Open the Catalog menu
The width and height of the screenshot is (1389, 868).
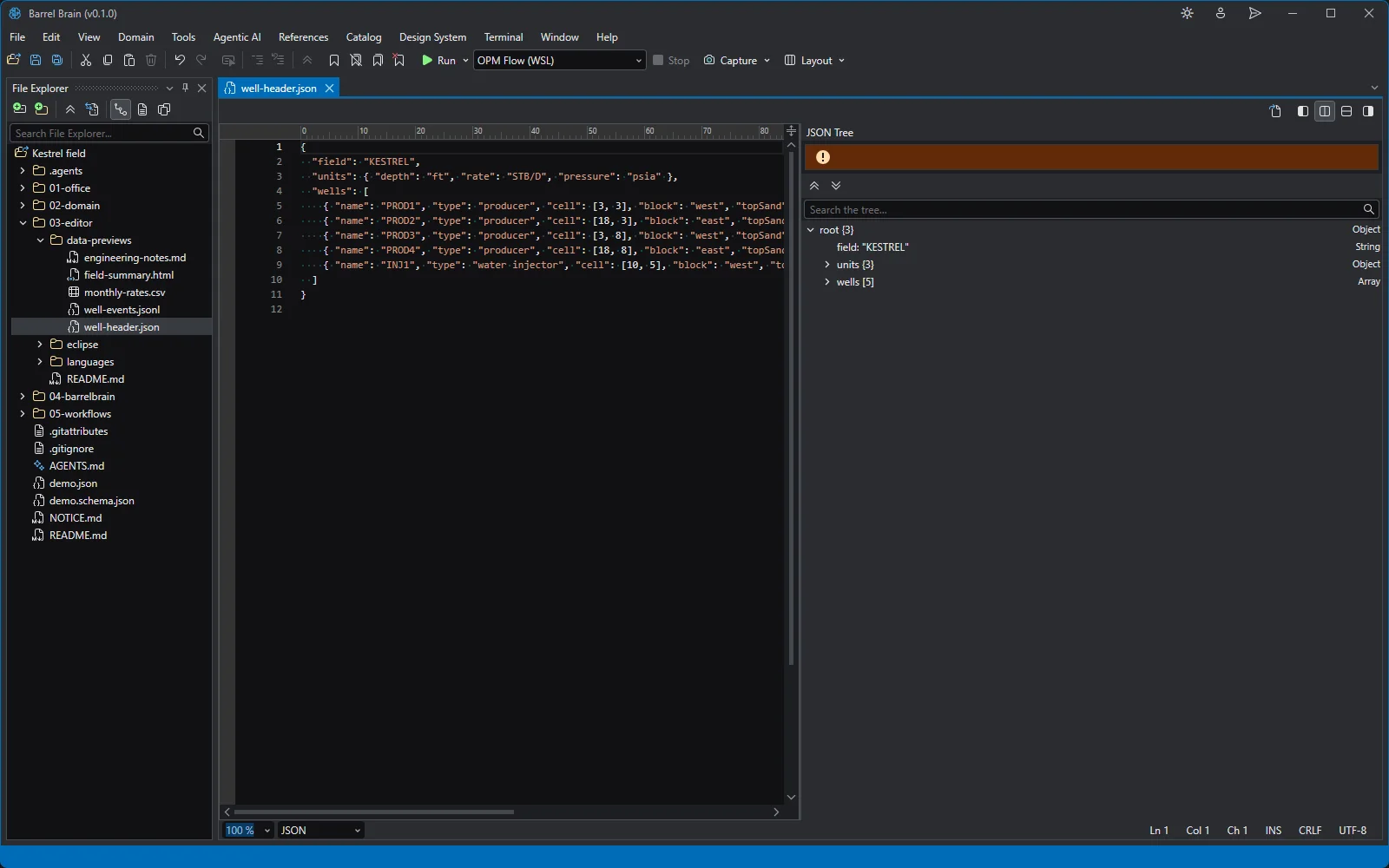coord(364,37)
